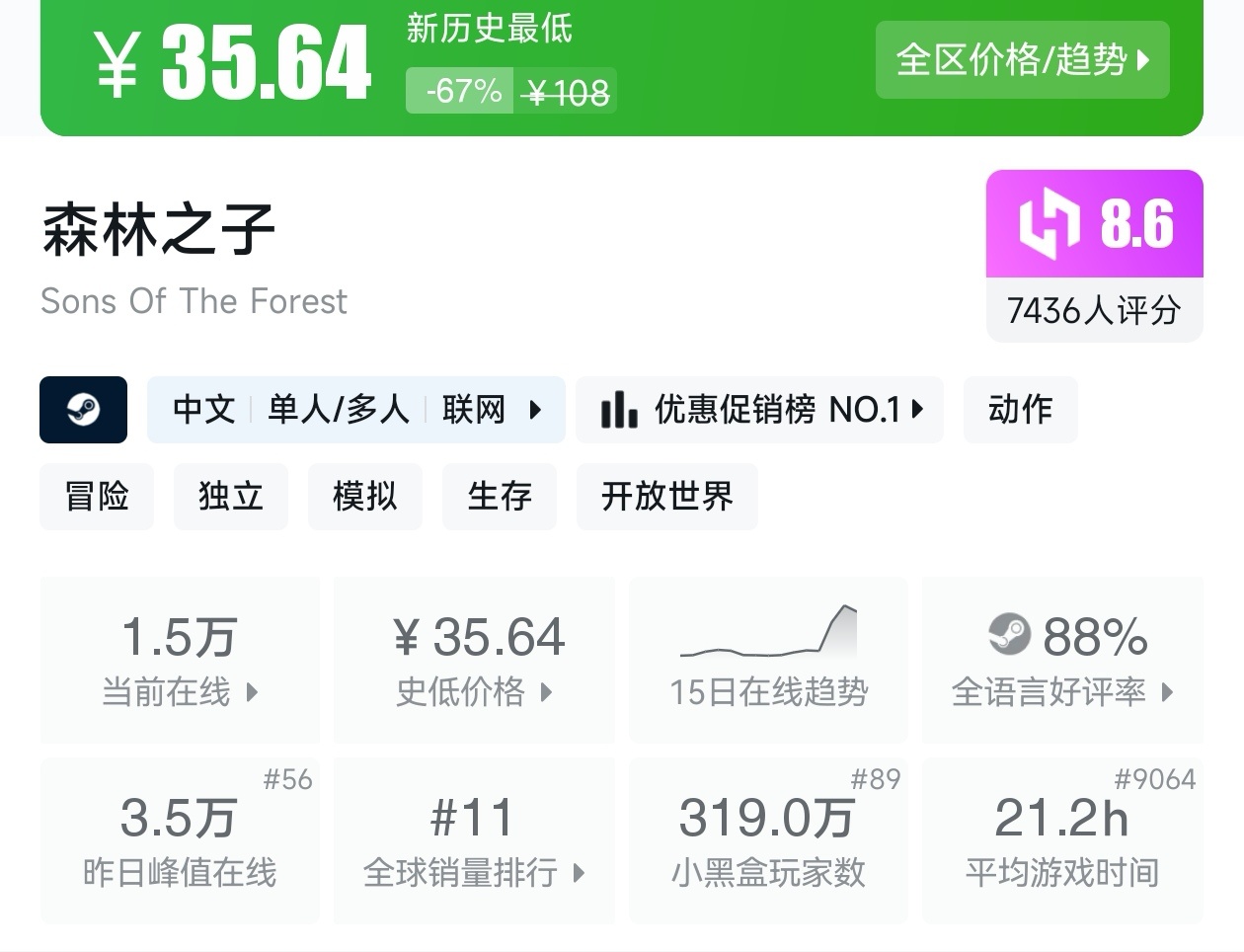Click the Heybox logo in the 8.6 rating badge

click(1049, 224)
